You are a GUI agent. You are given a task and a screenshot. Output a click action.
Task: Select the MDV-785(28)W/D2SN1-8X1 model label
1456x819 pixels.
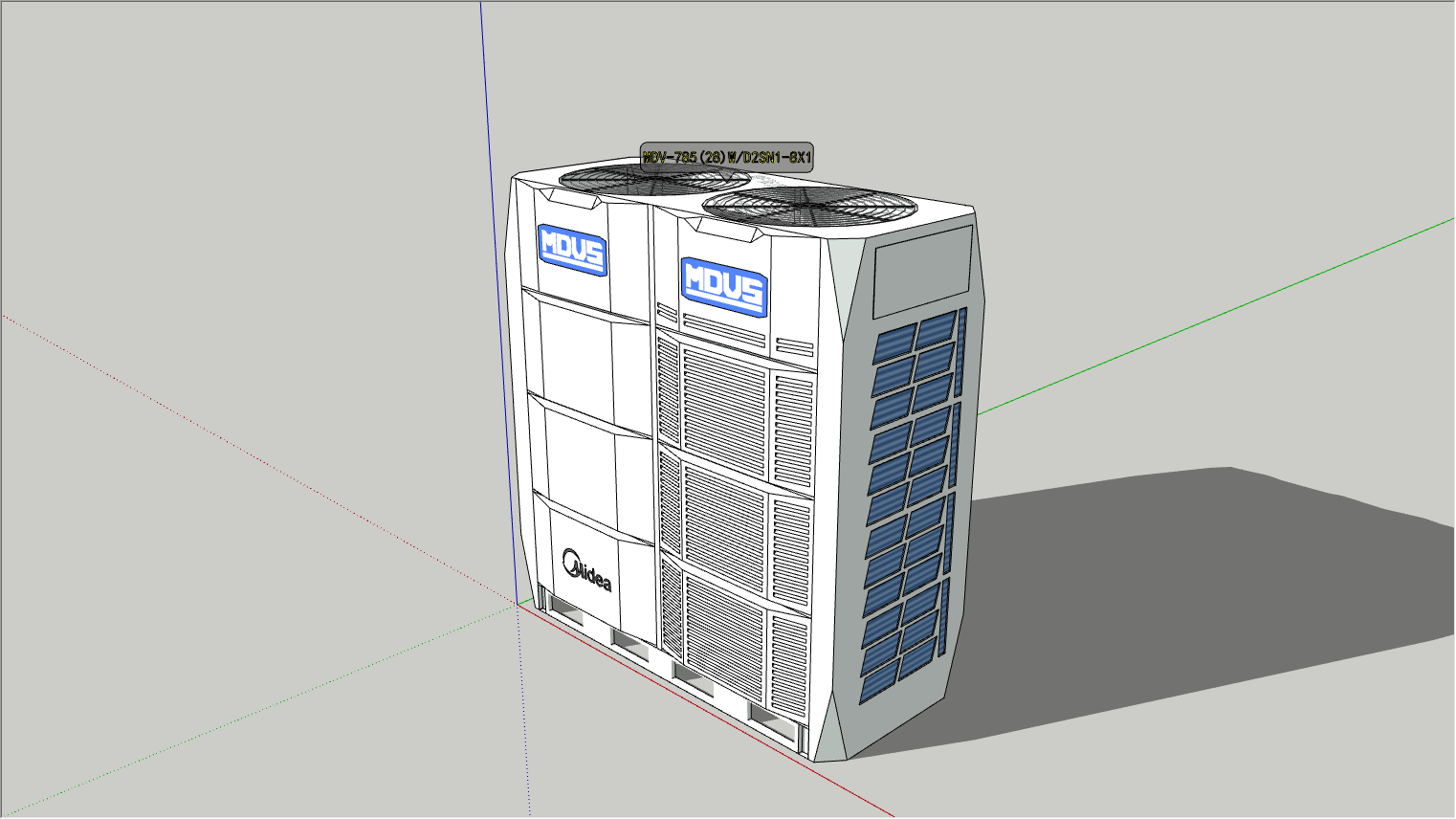[727, 157]
